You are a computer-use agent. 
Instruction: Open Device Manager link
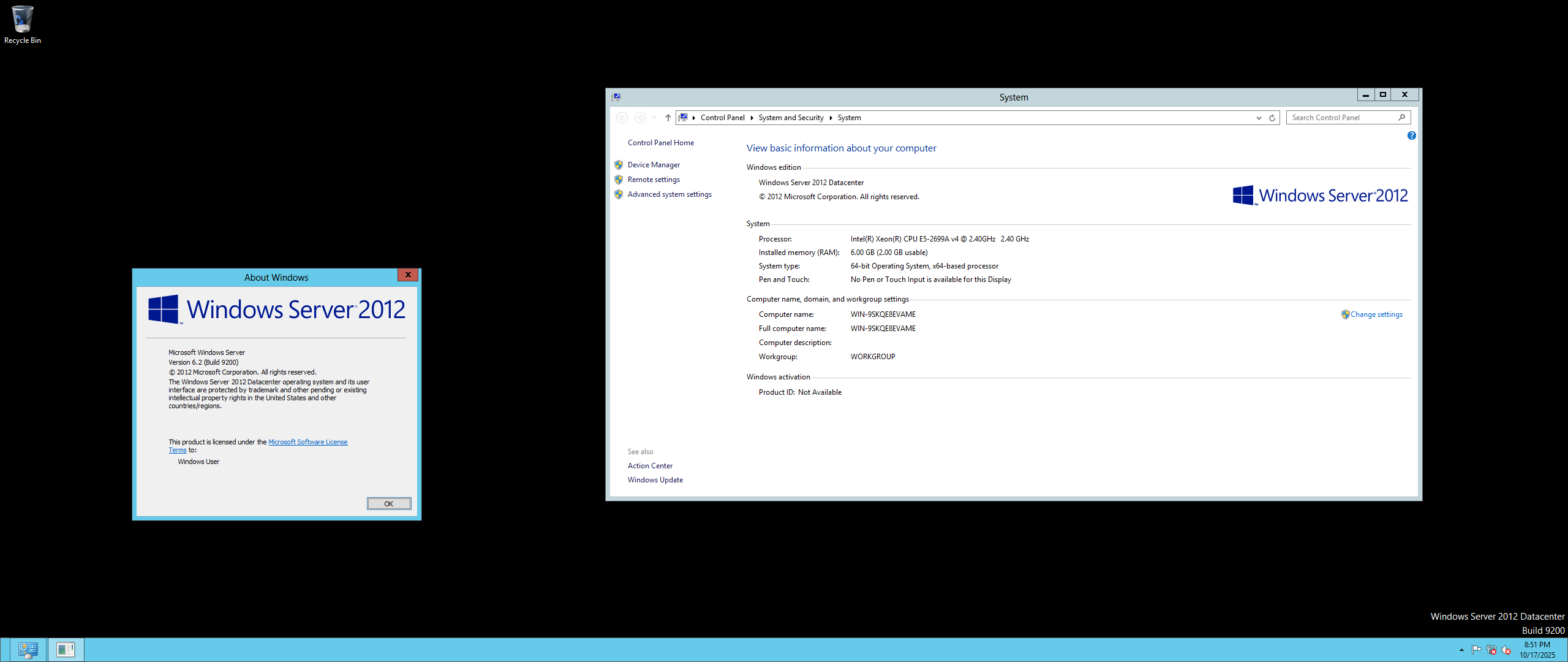[x=654, y=165]
